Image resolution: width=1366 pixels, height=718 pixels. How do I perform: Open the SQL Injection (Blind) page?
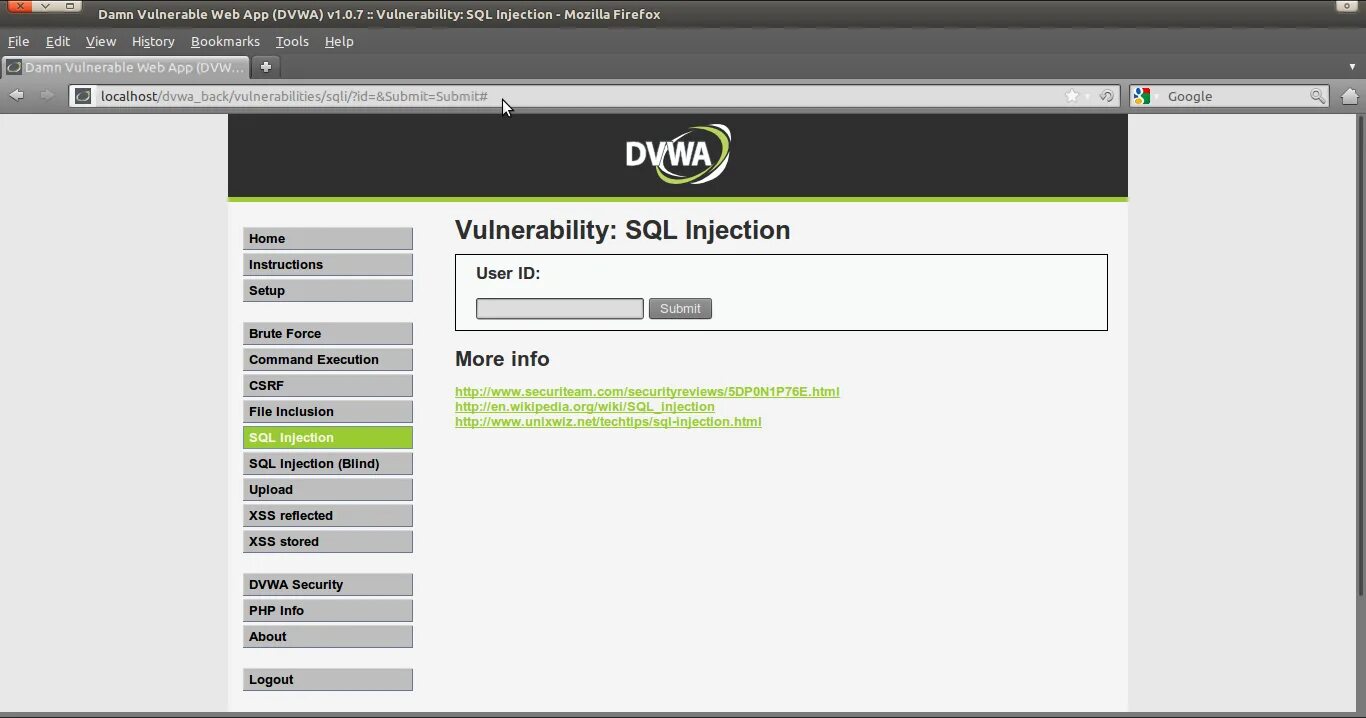328,463
